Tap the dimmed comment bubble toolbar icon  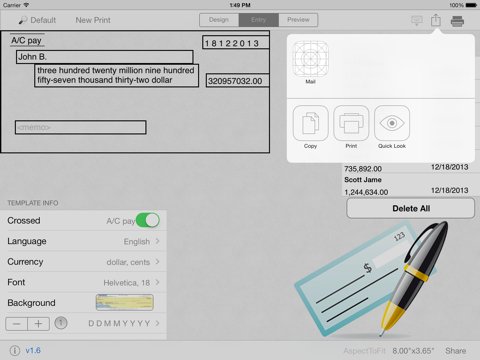(417, 21)
